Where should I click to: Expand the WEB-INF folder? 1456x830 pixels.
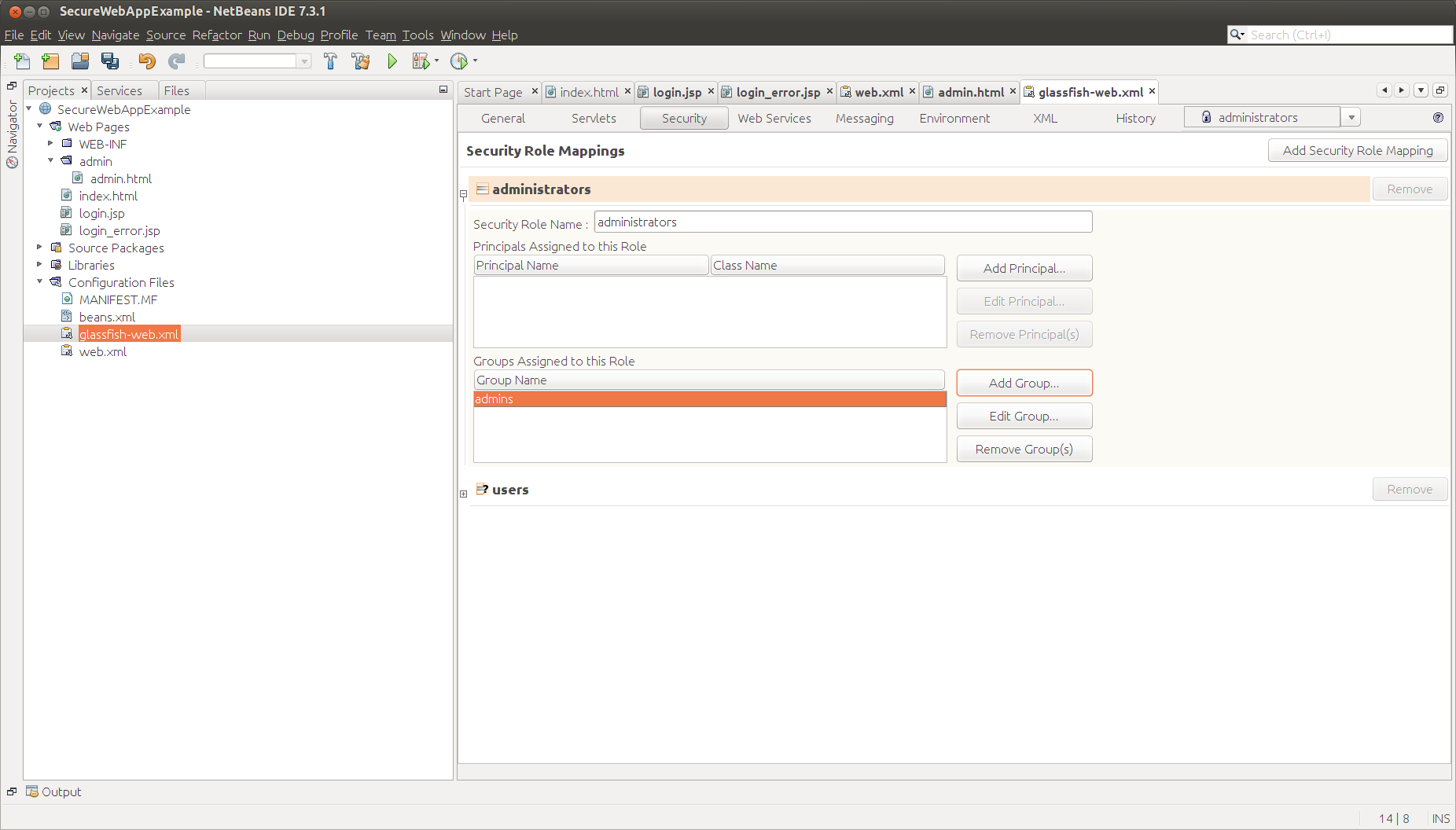click(51, 143)
